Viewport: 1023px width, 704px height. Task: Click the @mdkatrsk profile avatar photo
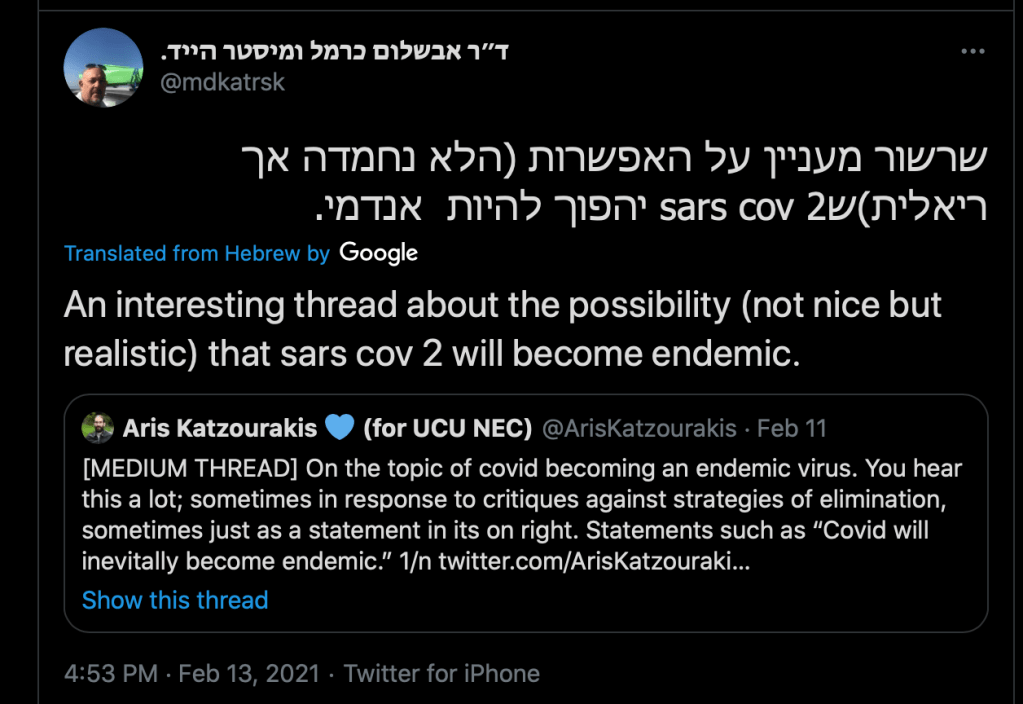103,68
